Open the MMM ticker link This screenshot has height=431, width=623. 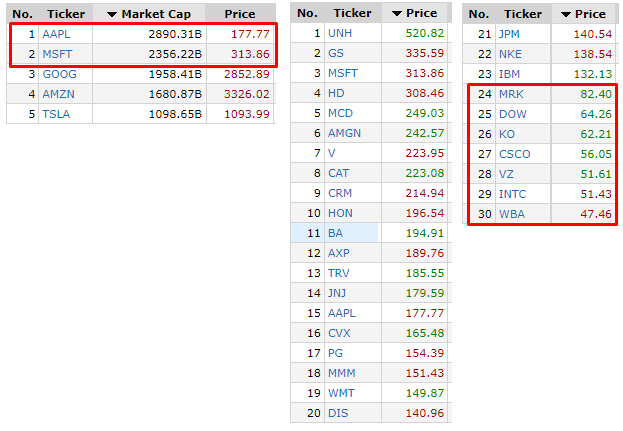[x=342, y=373]
